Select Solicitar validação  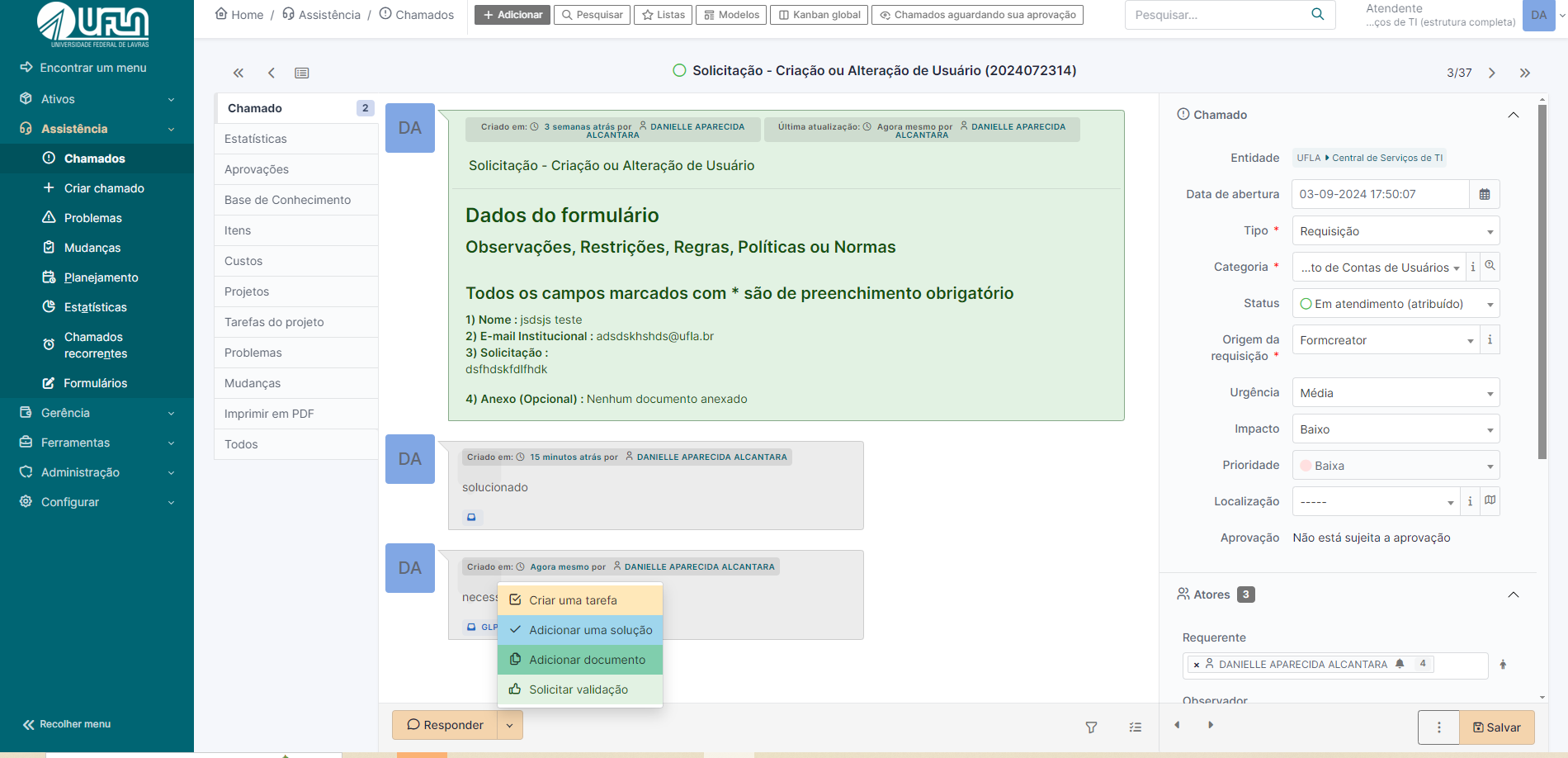(x=580, y=689)
